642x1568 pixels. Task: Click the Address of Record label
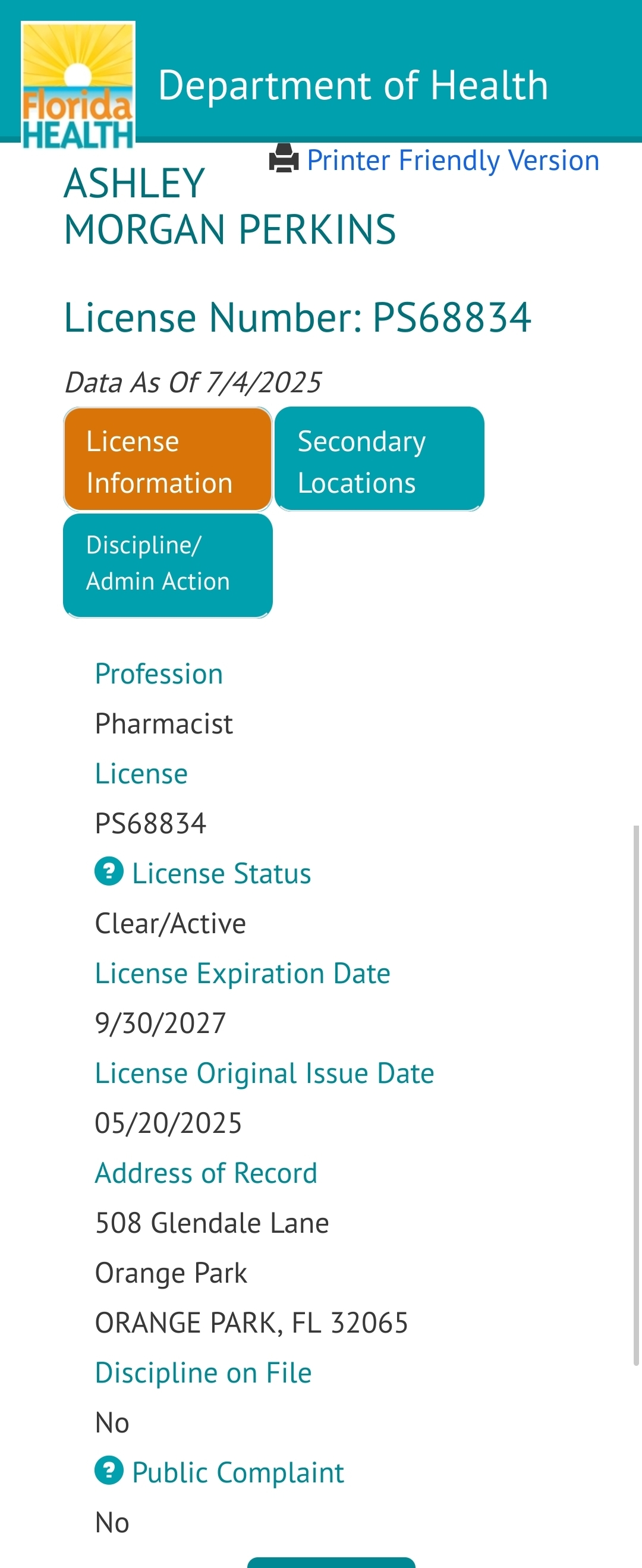tap(206, 1173)
